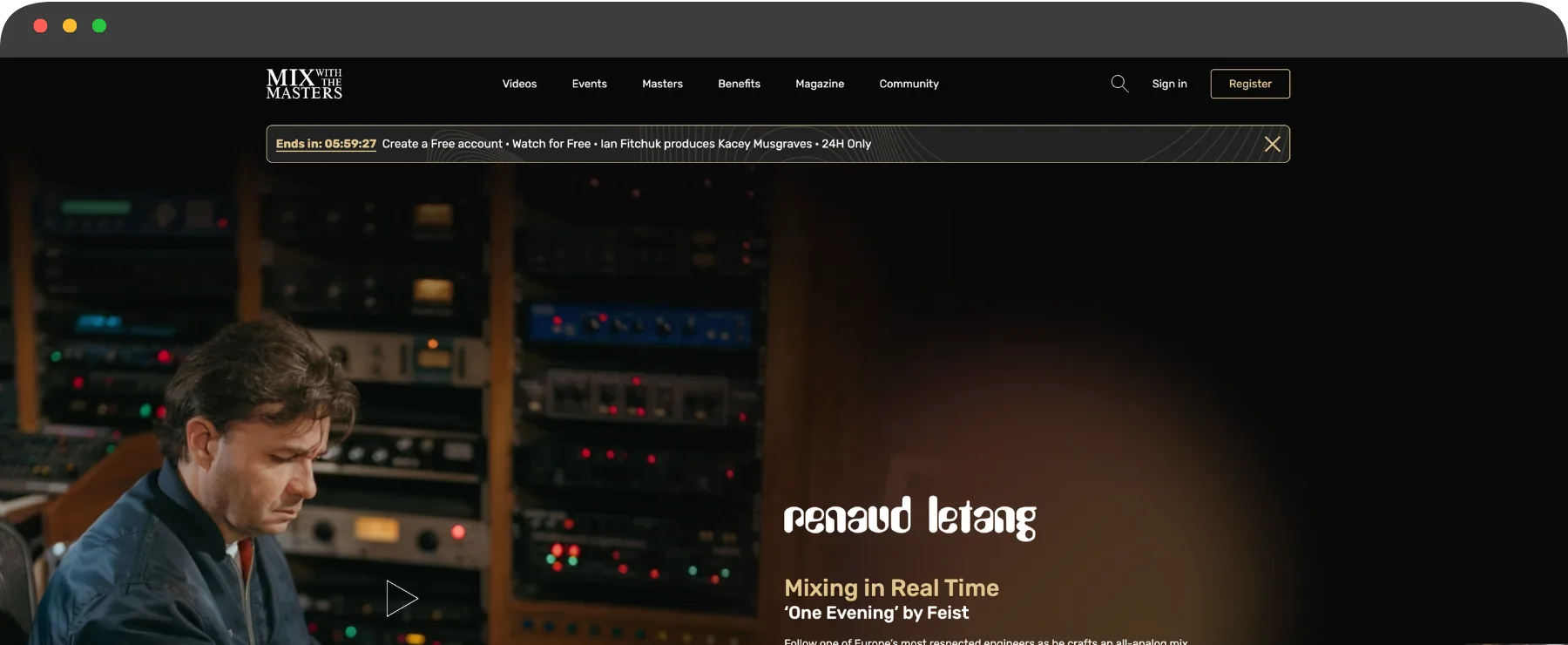Click the 'Ends in' countdown link

[x=326, y=144]
